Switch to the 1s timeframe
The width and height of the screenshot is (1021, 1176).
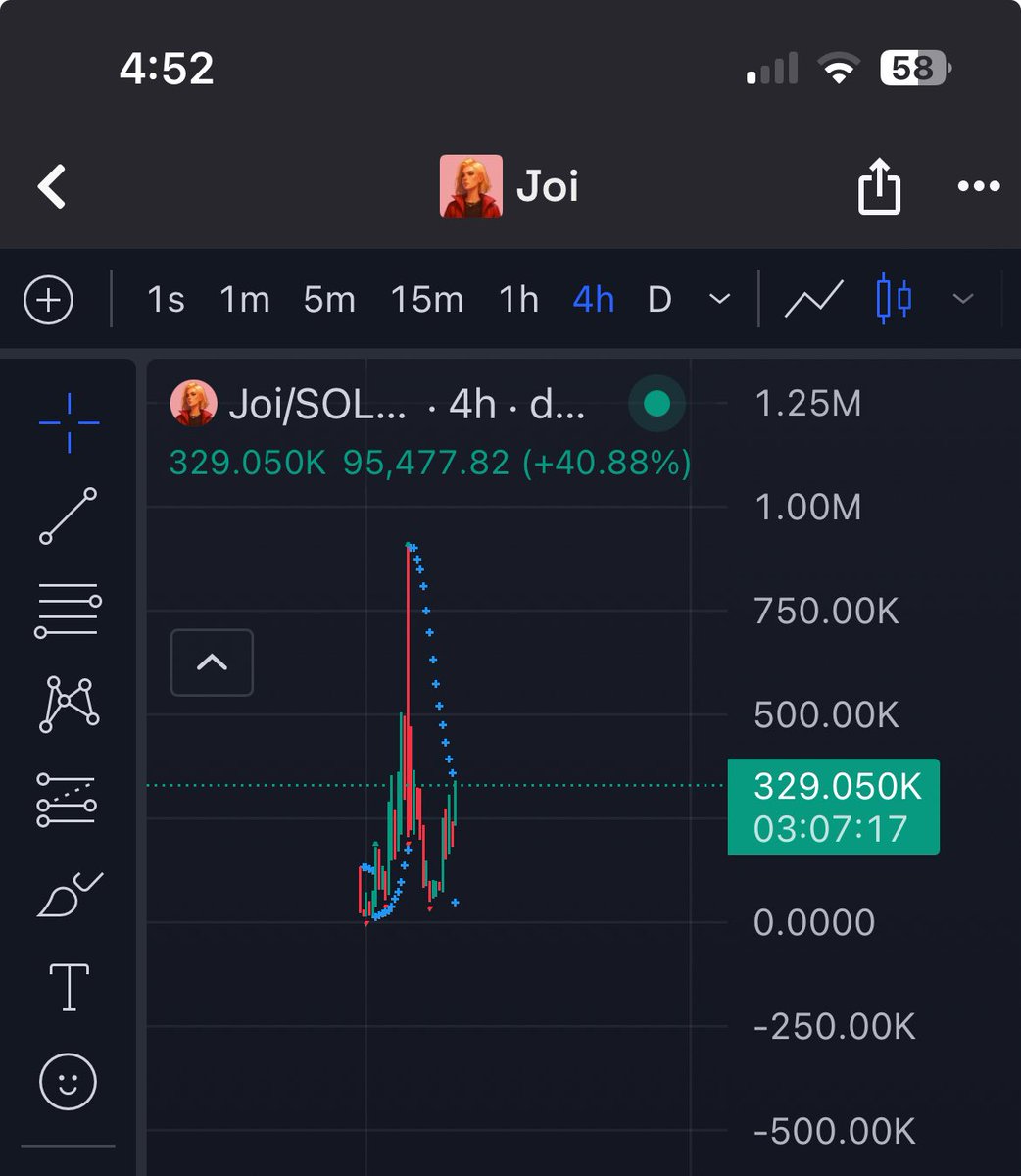(166, 299)
